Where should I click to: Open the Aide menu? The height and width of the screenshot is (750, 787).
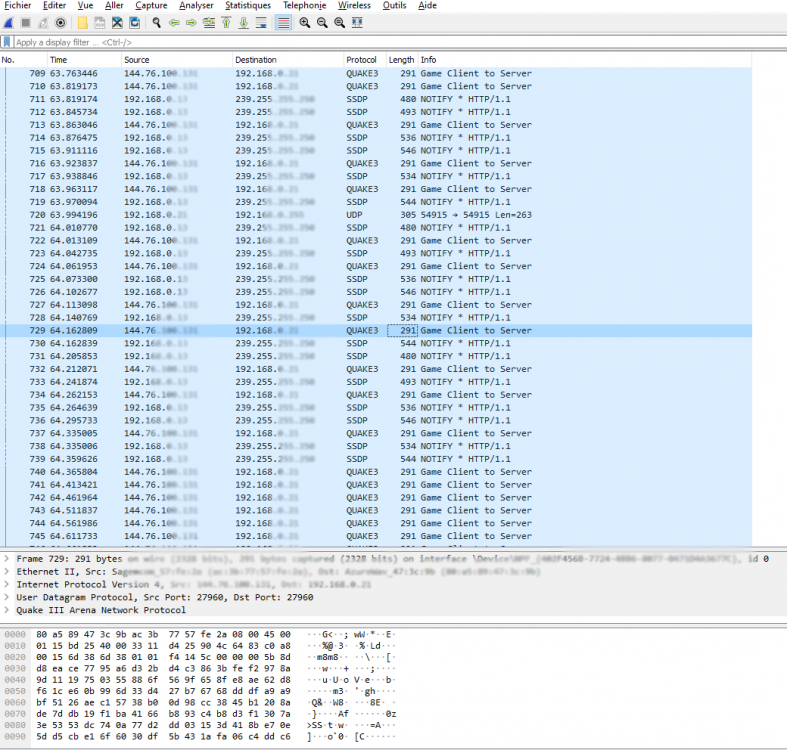427,6
